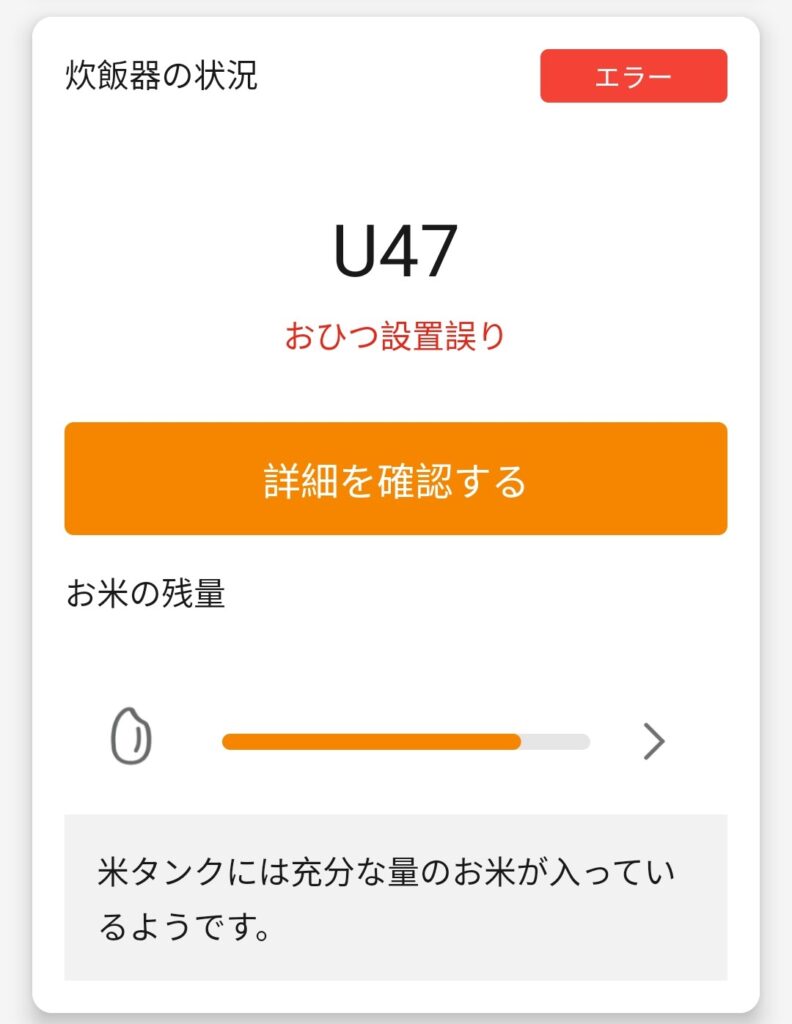Tap the red おひつ設置誤り error message
792x1024 pixels.
click(395, 337)
